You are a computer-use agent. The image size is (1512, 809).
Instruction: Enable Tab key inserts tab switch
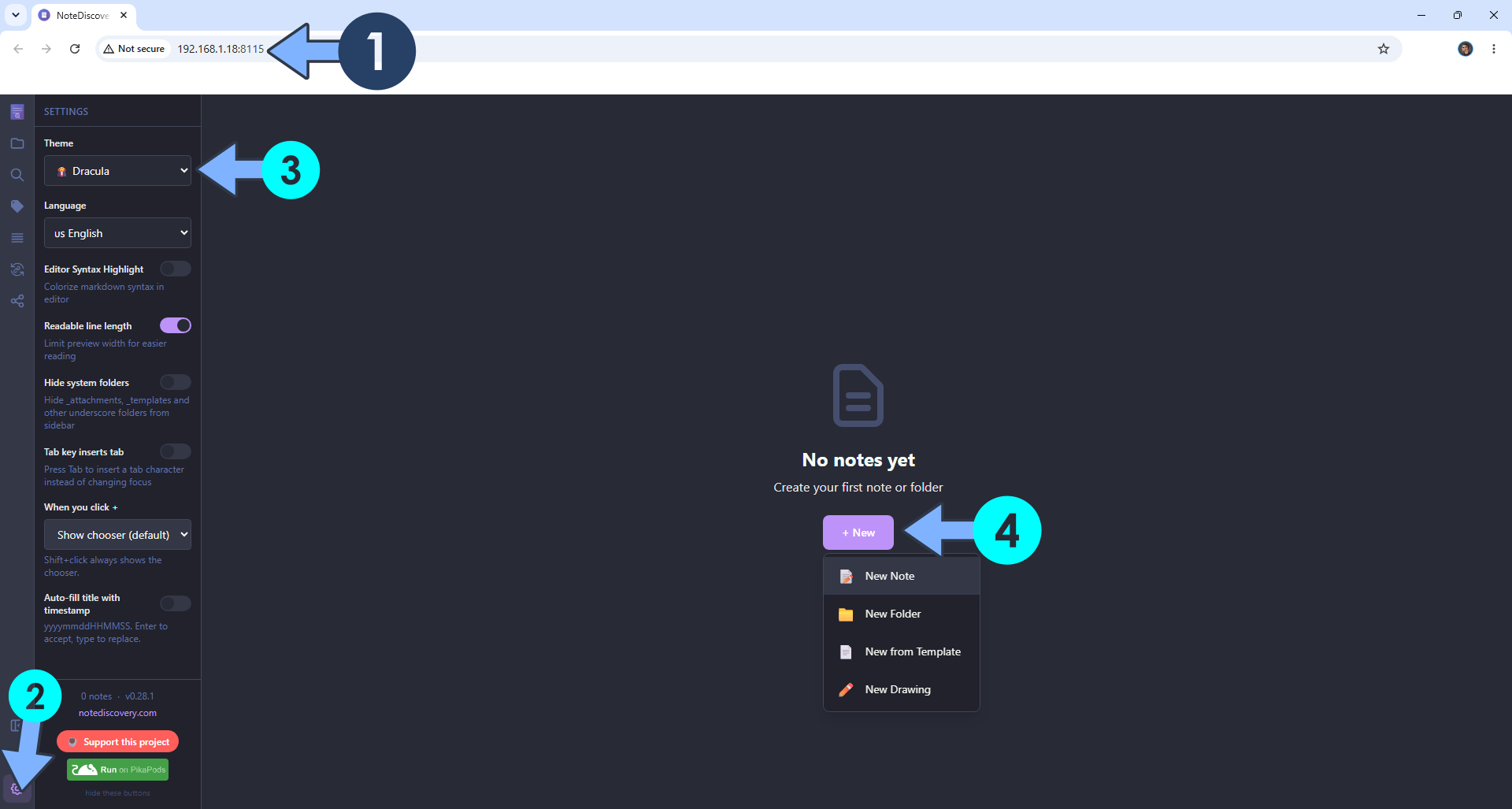176,452
